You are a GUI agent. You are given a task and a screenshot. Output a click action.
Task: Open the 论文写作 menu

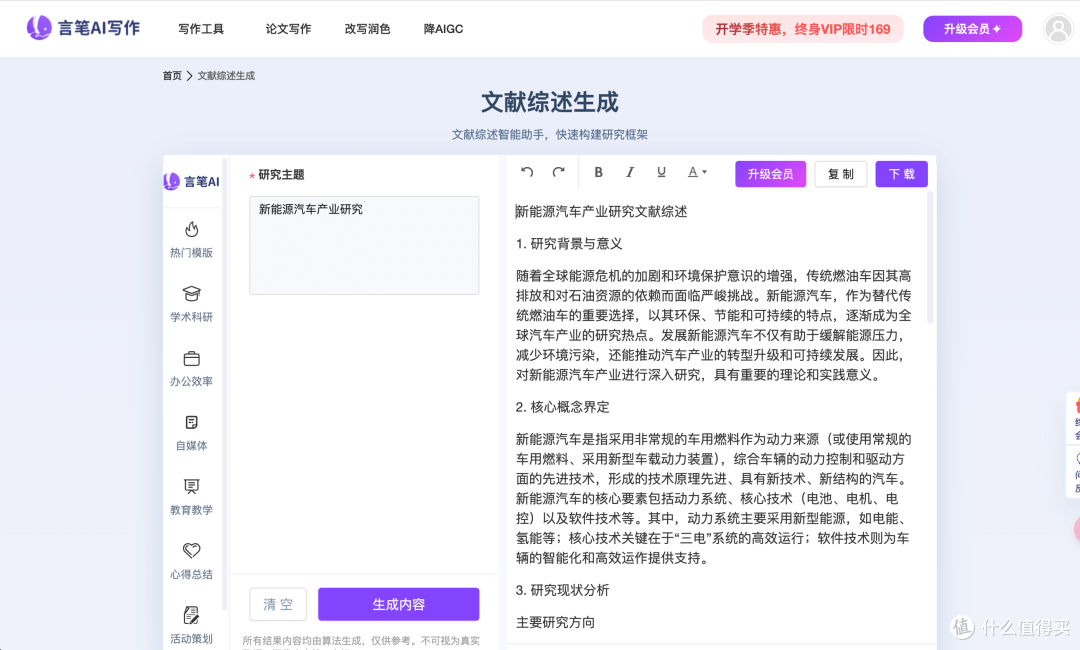[x=288, y=29]
